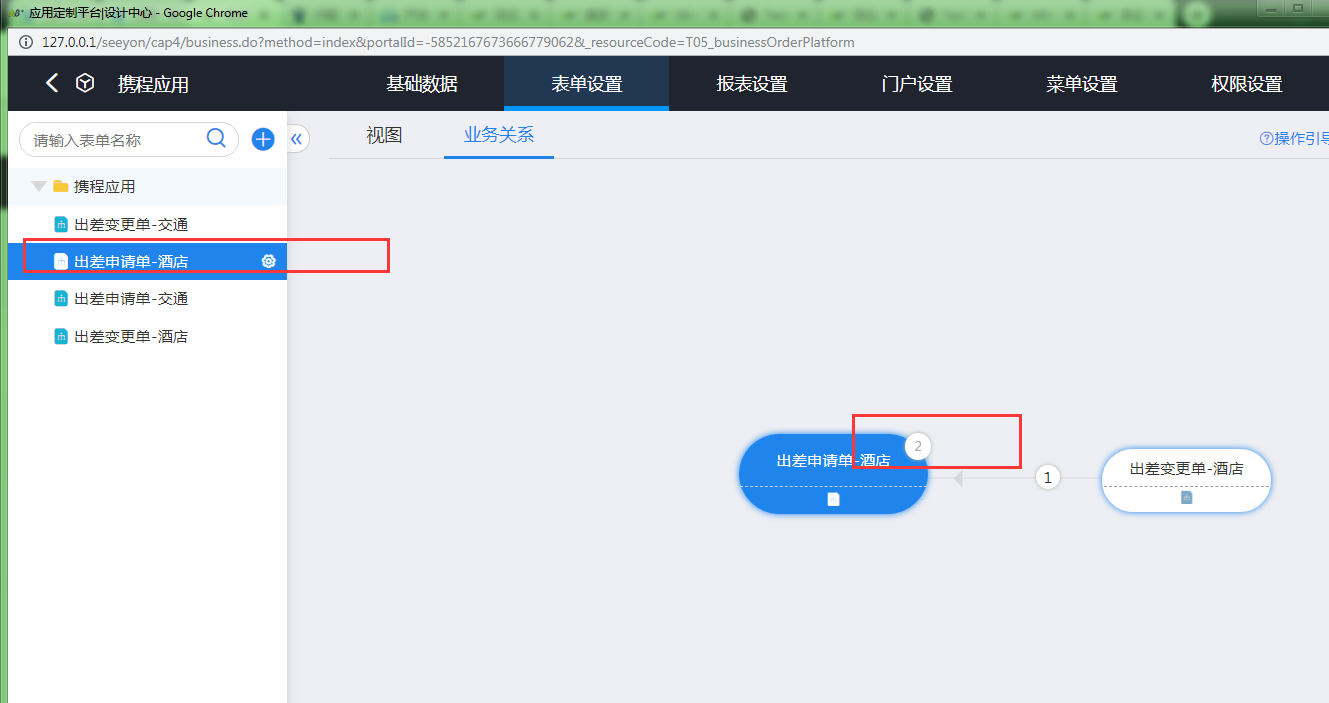1329x703 pixels.
Task: Open gear settings for 出差申请单-酒店
Action: 268,261
